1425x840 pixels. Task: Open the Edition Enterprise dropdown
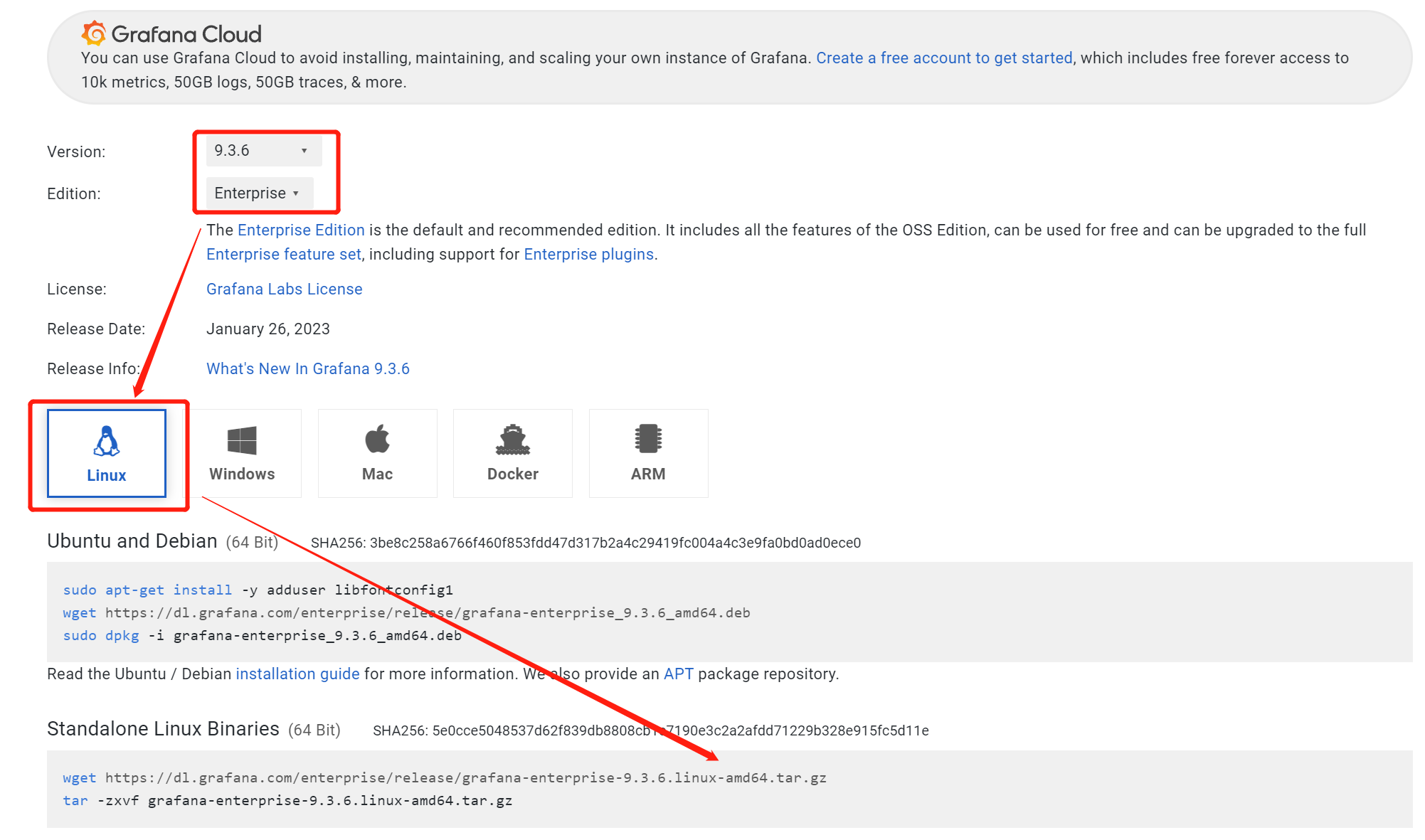click(260, 193)
